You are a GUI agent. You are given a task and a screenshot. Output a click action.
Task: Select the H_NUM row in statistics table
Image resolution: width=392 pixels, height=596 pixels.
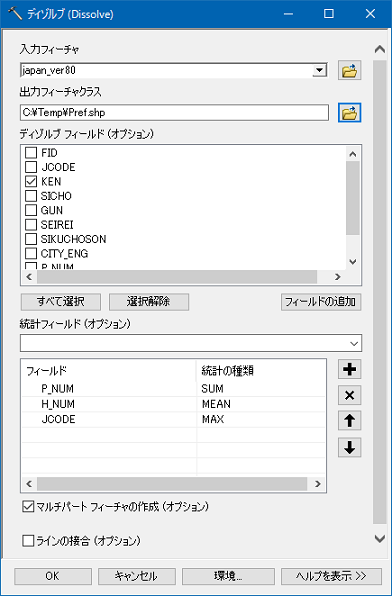click(x=173, y=404)
